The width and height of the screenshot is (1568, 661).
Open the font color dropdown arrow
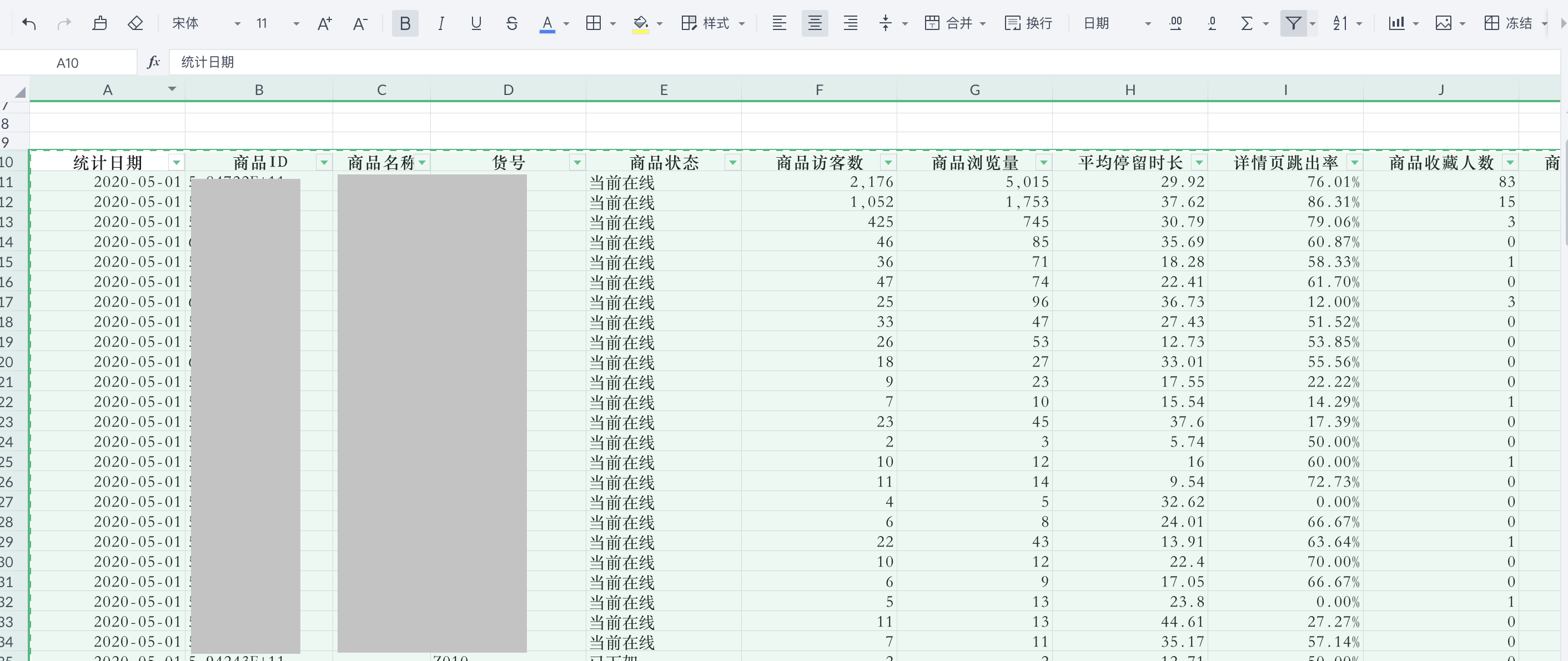click(566, 24)
